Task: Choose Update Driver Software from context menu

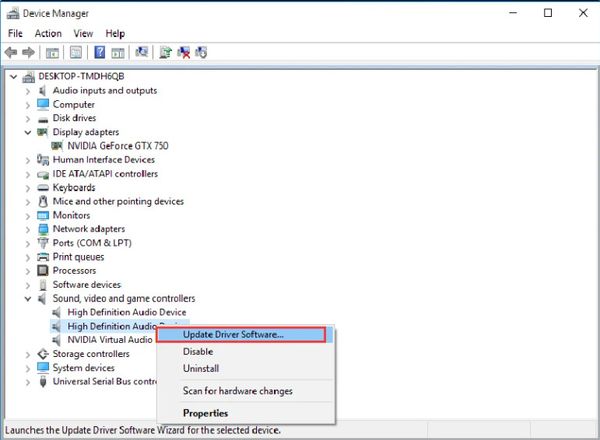Action: click(x=233, y=334)
